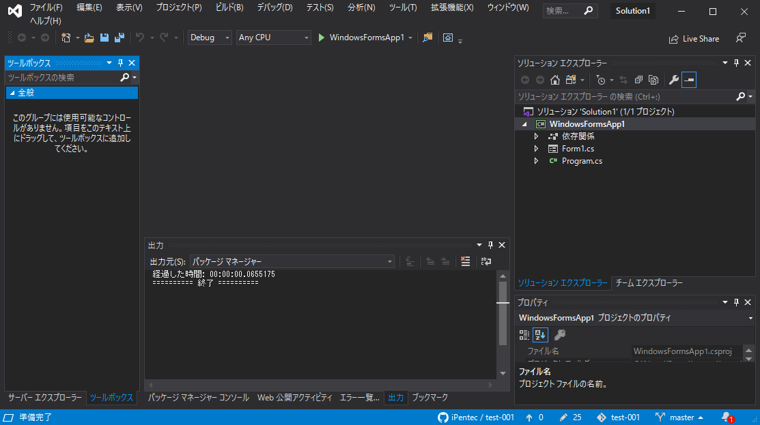760x425 pixels.
Task: Save the current file with the disk icon
Action: click(104, 38)
